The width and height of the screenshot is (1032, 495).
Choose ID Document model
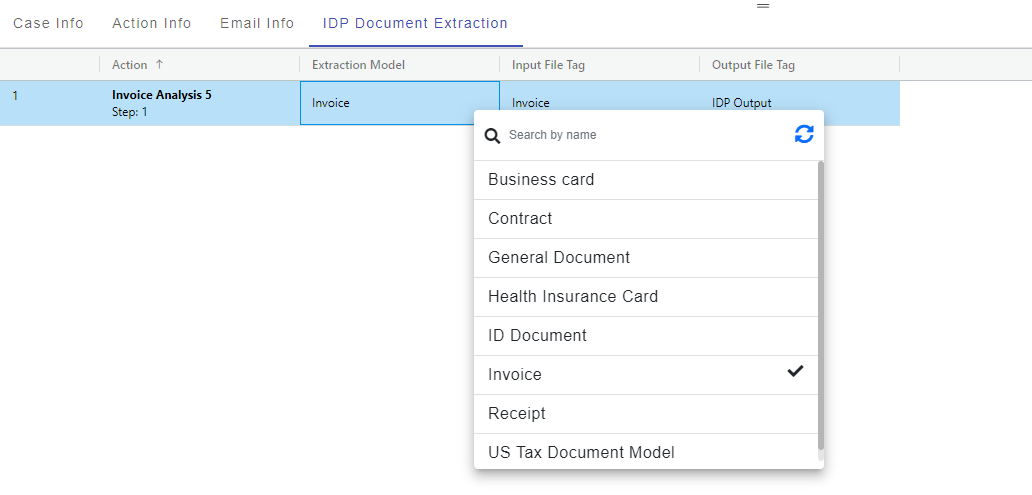(537, 336)
